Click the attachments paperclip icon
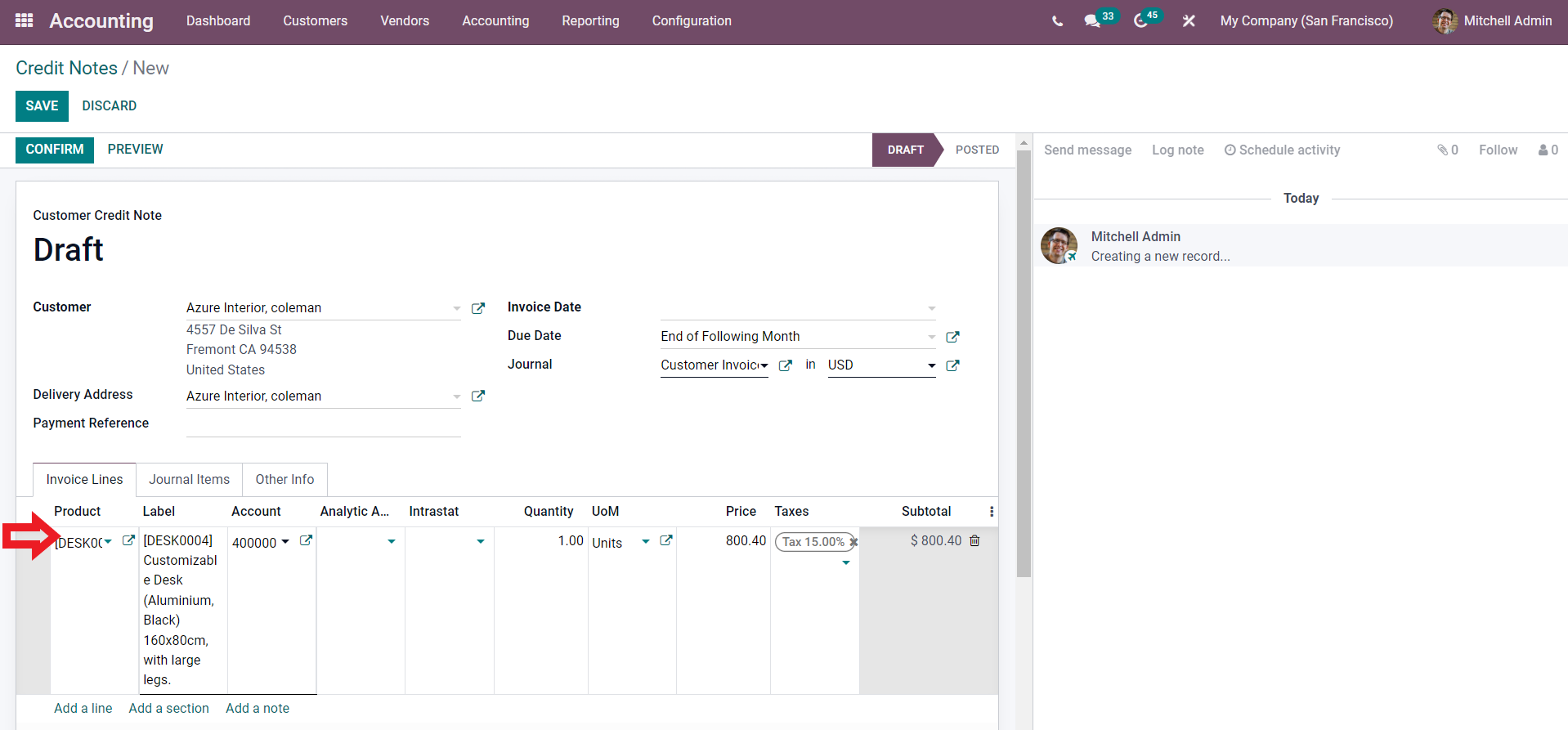This screenshot has width=1568, height=730. 1443,150
